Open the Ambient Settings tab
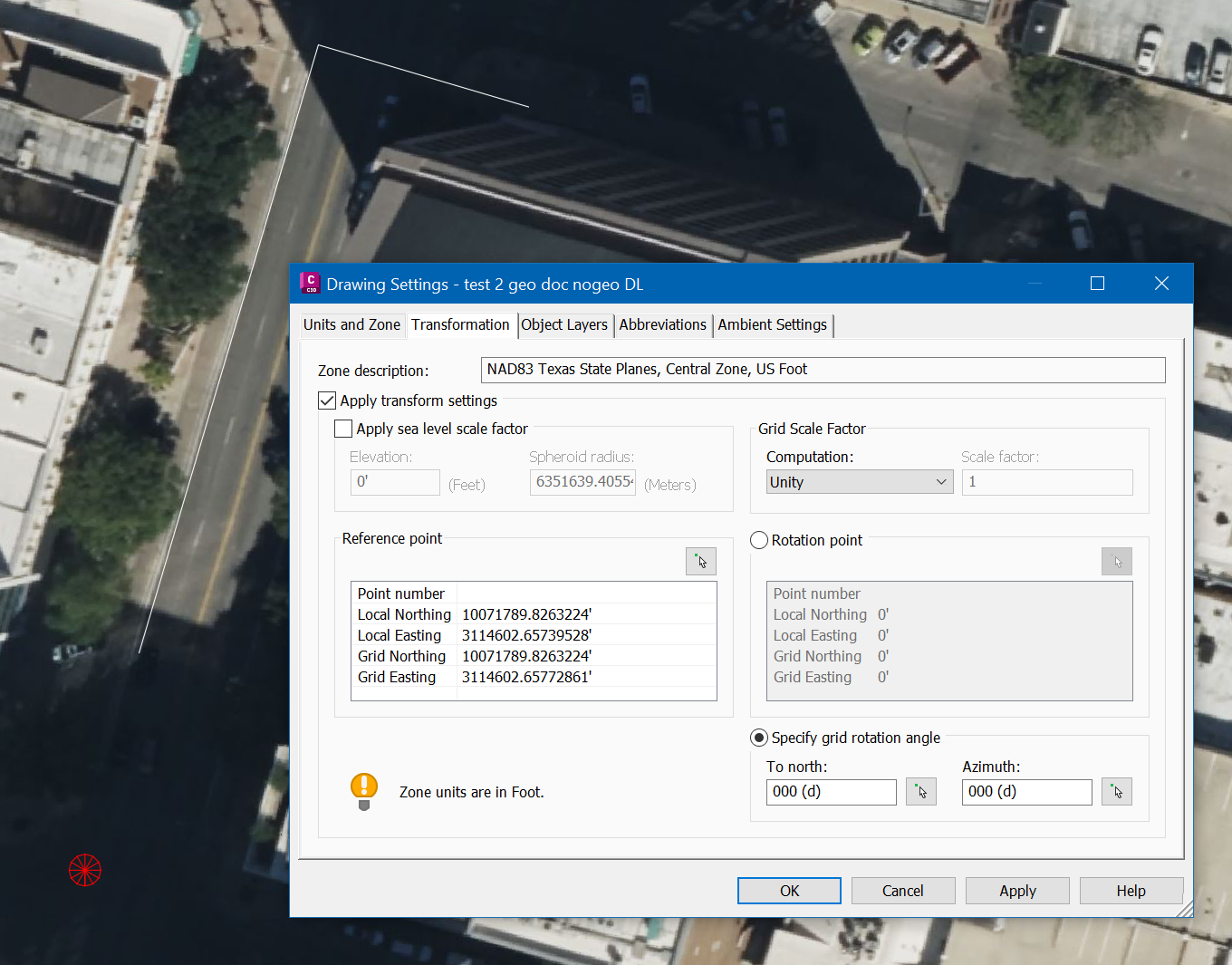The width and height of the screenshot is (1232, 965). pyautogui.click(x=772, y=324)
